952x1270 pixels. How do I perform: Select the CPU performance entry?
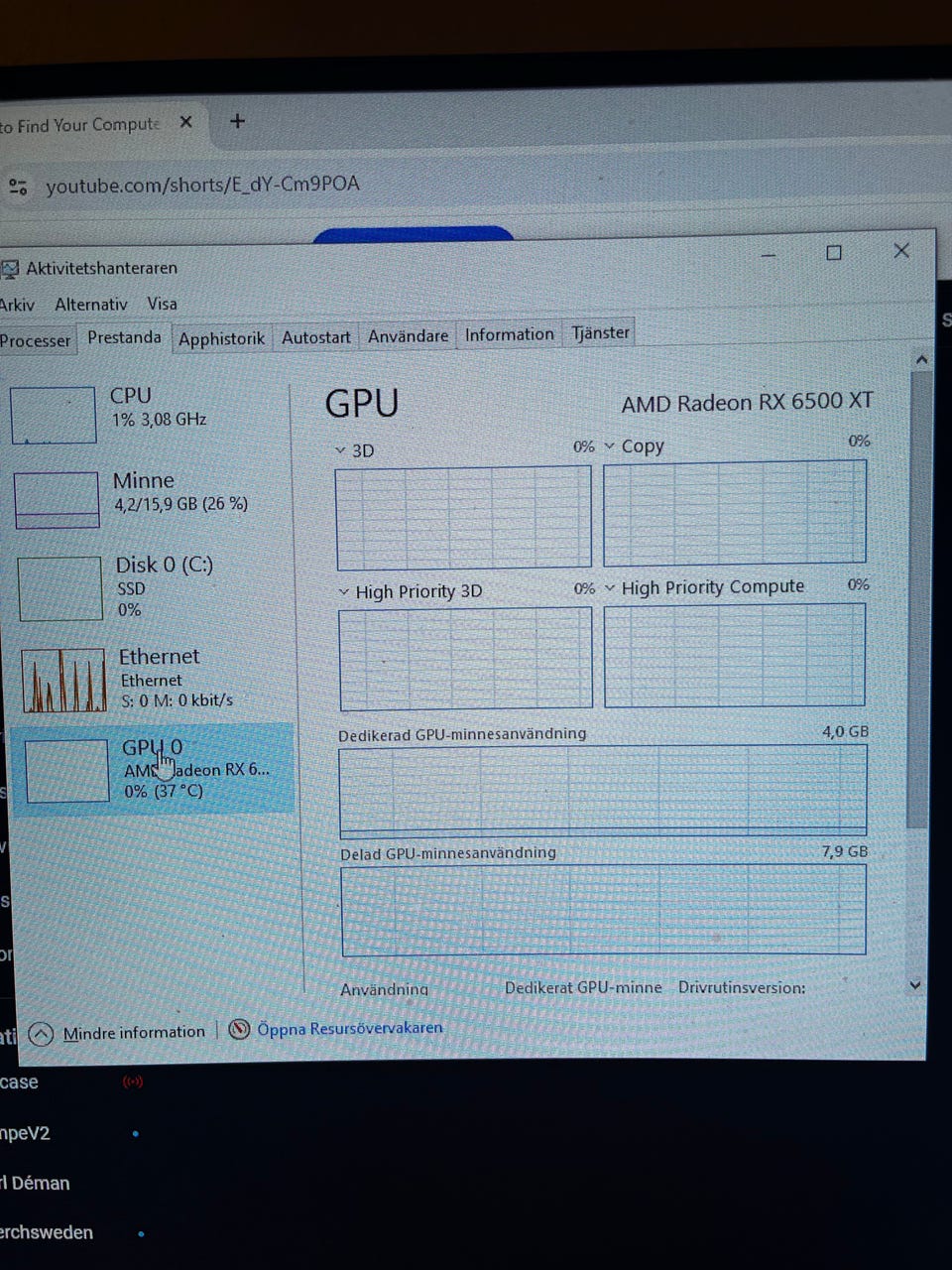(151, 413)
